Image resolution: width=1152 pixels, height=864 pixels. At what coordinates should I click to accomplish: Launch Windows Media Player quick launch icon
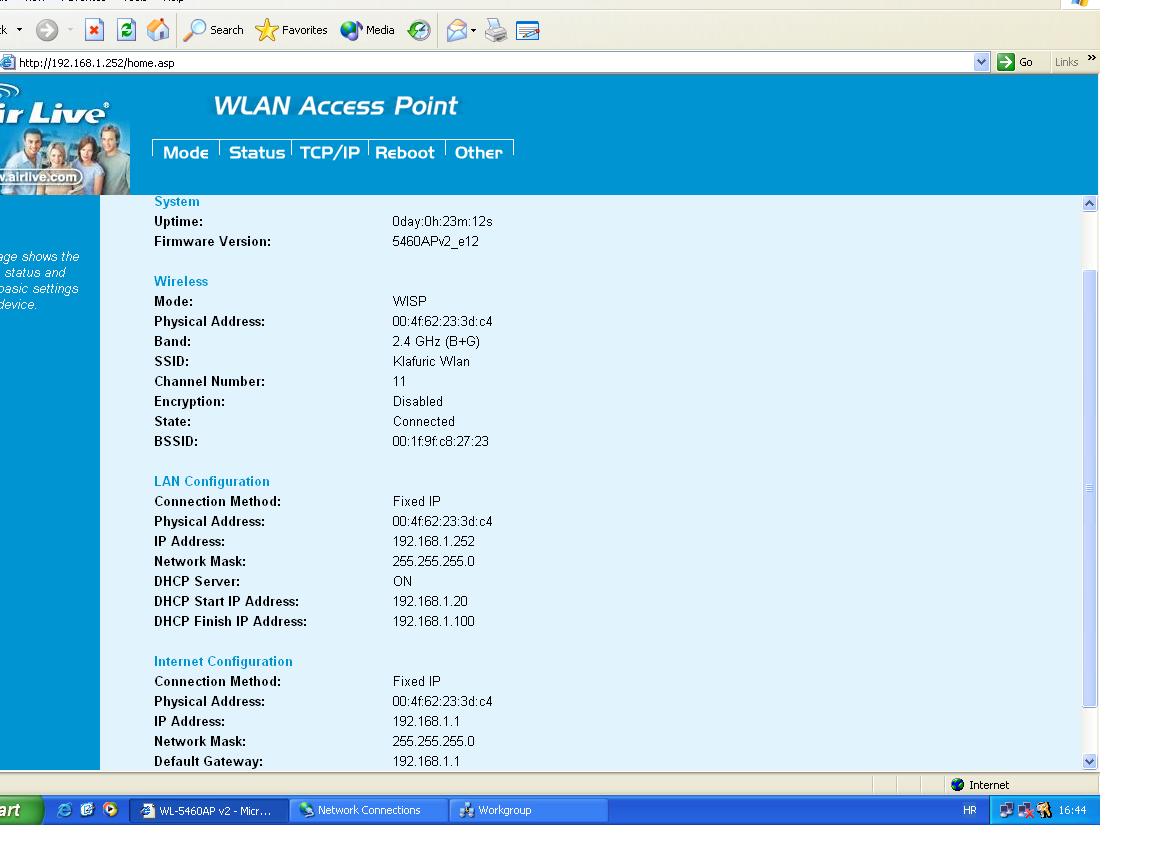click(110, 810)
